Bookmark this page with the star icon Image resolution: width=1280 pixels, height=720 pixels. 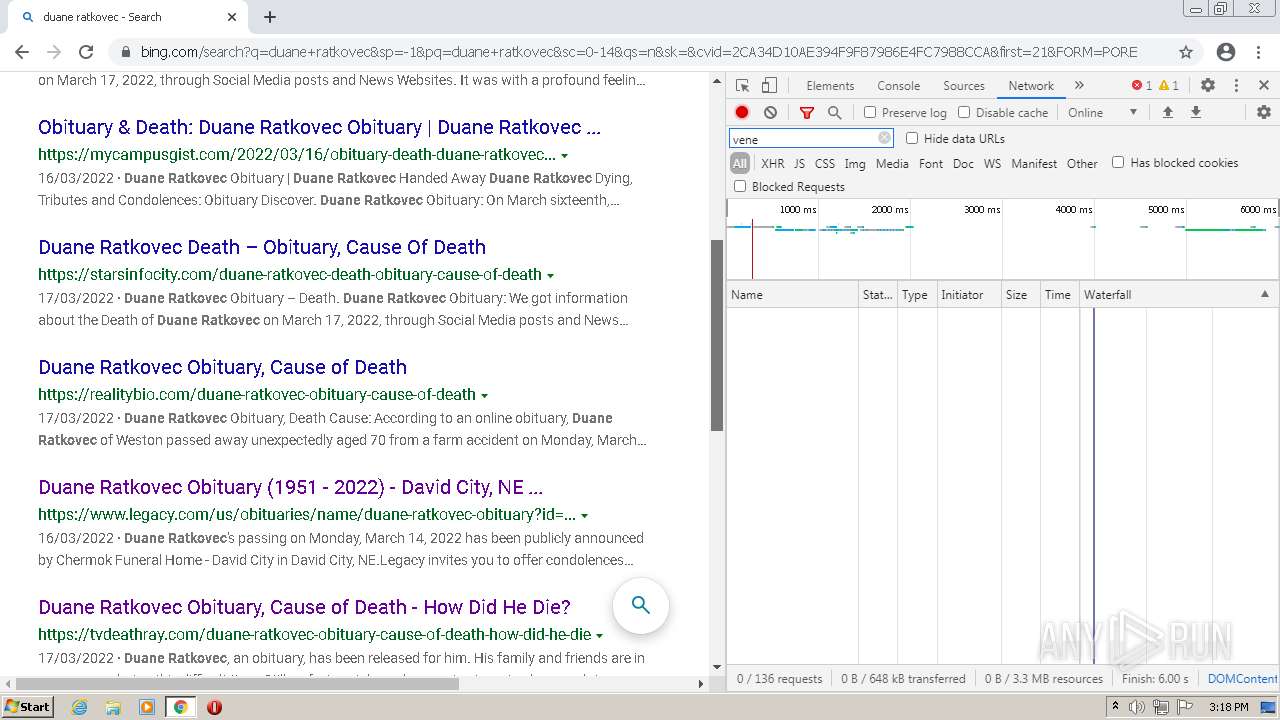(x=1186, y=52)
